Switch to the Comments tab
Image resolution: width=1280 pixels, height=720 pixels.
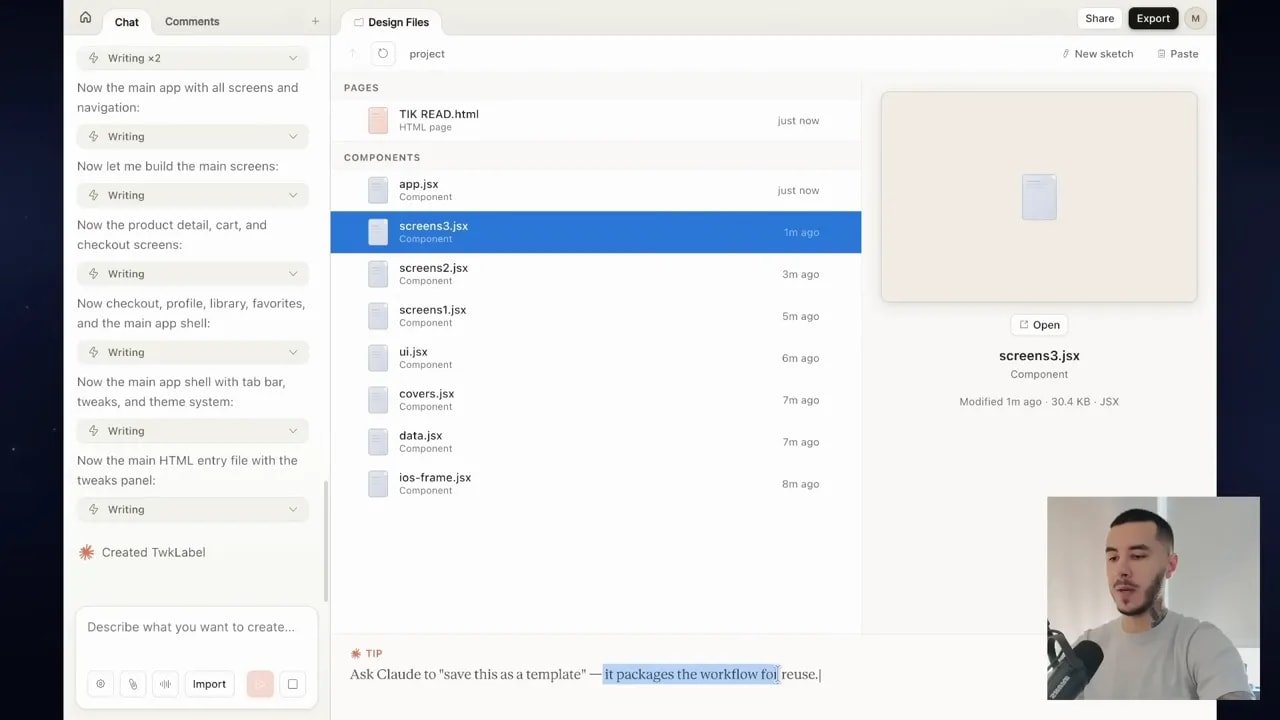coord(192,21)
